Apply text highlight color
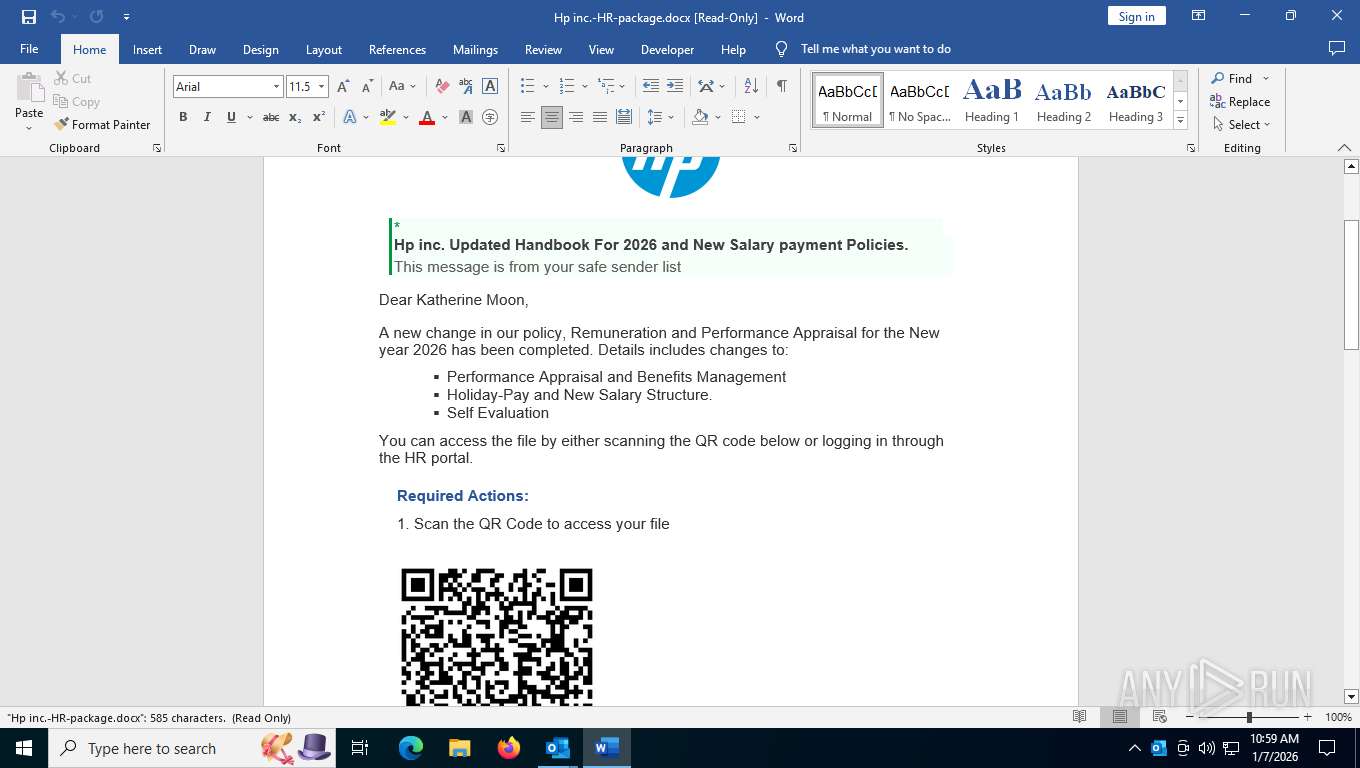Viewport: 1360px width, 768px height. click(388, 117)
